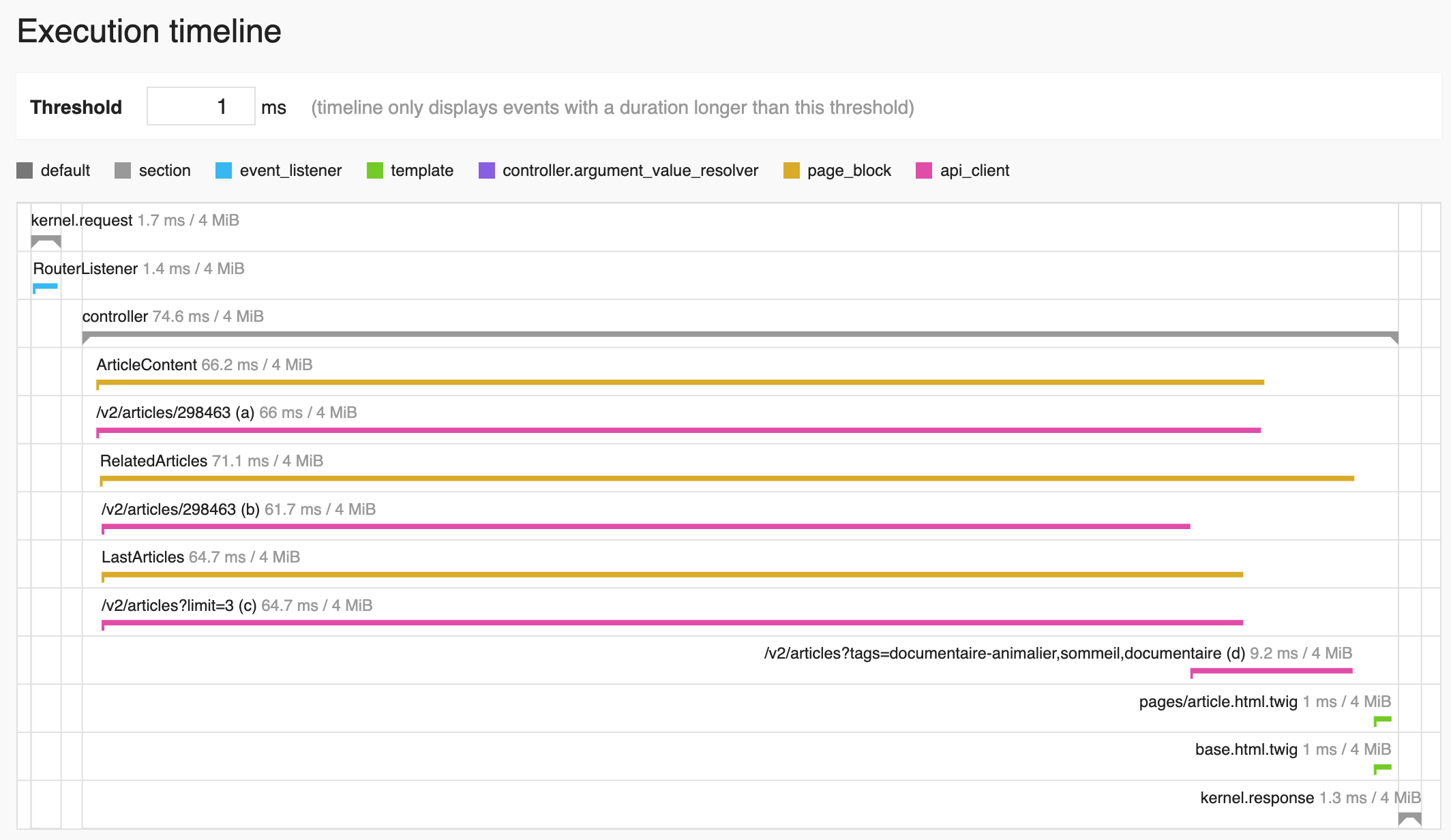
Task: Click the api_client legend text
Action: (x=975, y=170)
